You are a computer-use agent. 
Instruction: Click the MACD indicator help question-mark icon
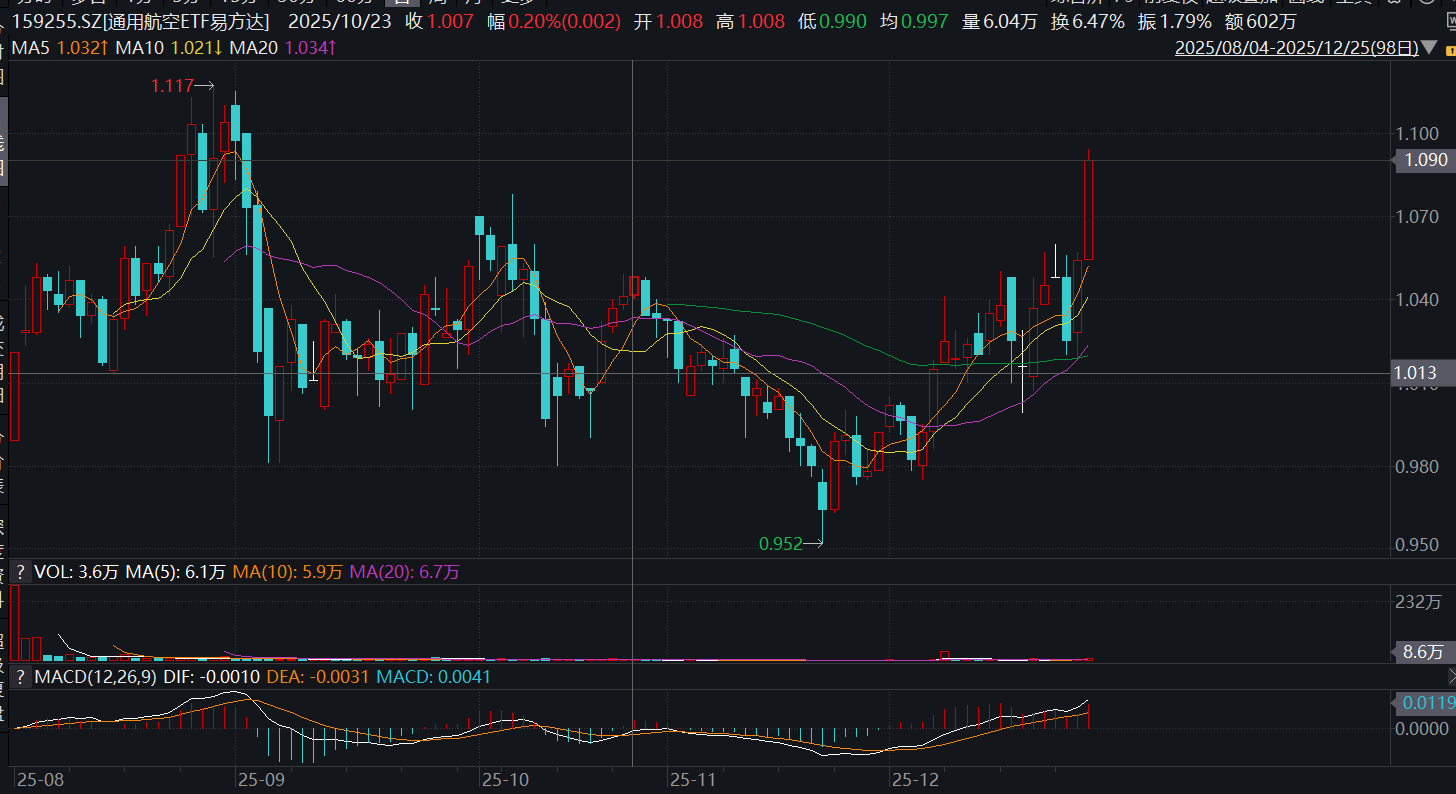(20, 677)
